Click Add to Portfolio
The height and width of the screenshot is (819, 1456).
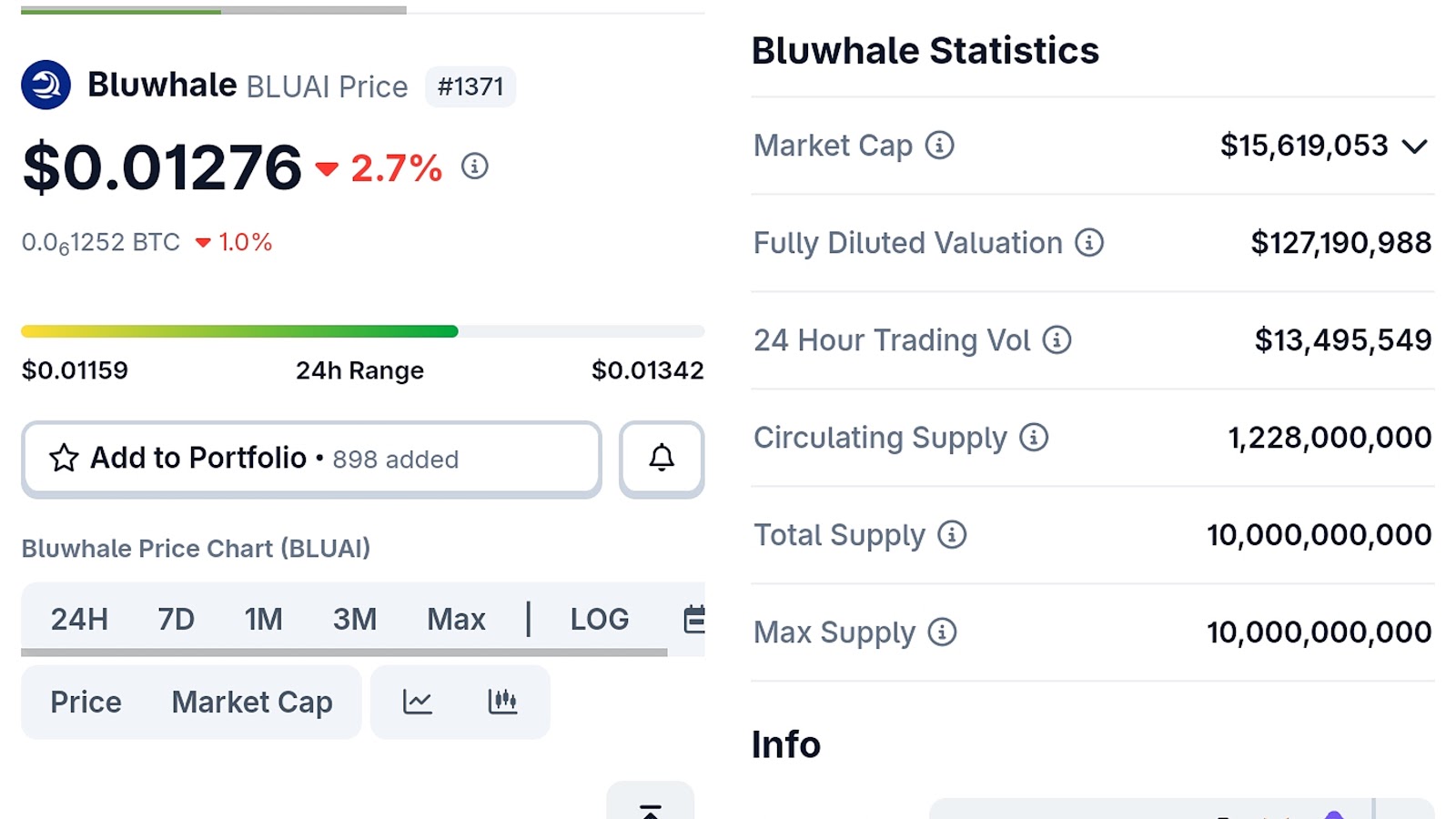pyautogui.click(x=197, y=459)
